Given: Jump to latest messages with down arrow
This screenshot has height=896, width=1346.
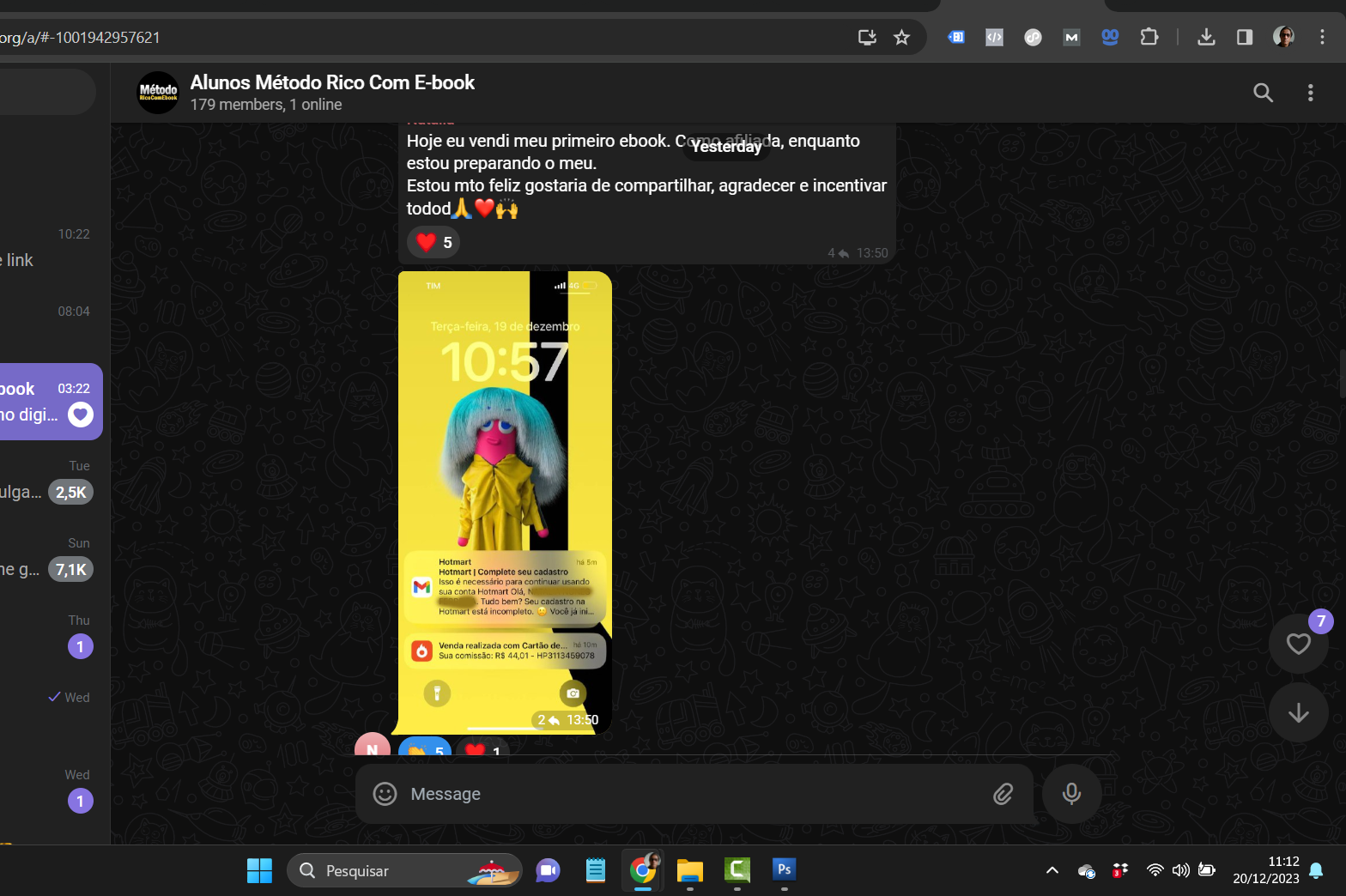Looking at the screenshot, I should point(1298,712).
